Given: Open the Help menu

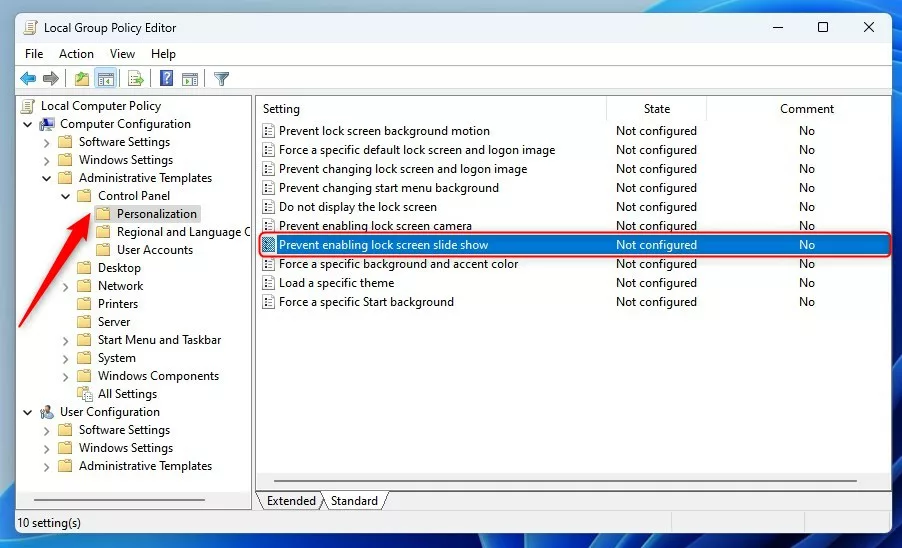Looking at the screenshot, I should point(163,53).
